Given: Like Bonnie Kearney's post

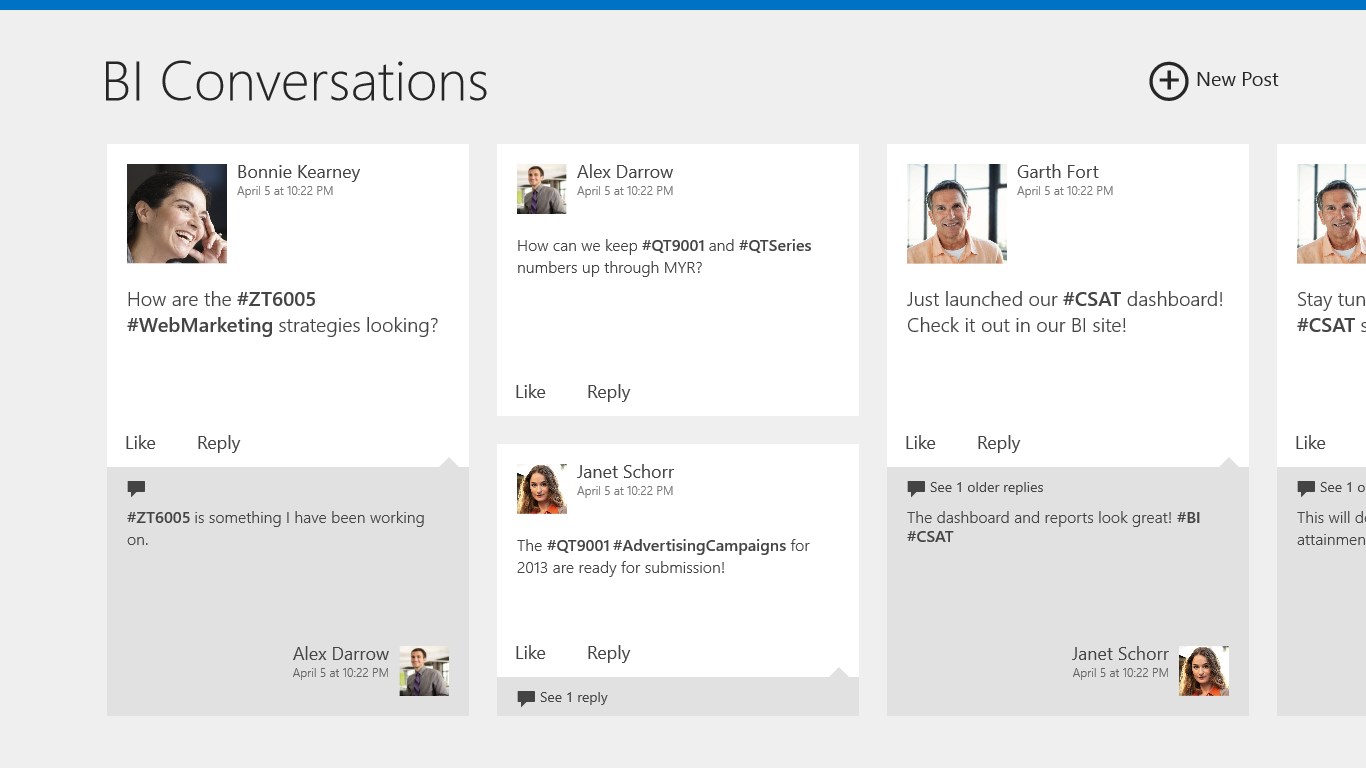Looking at the screenshot, I should pos(140,443).
